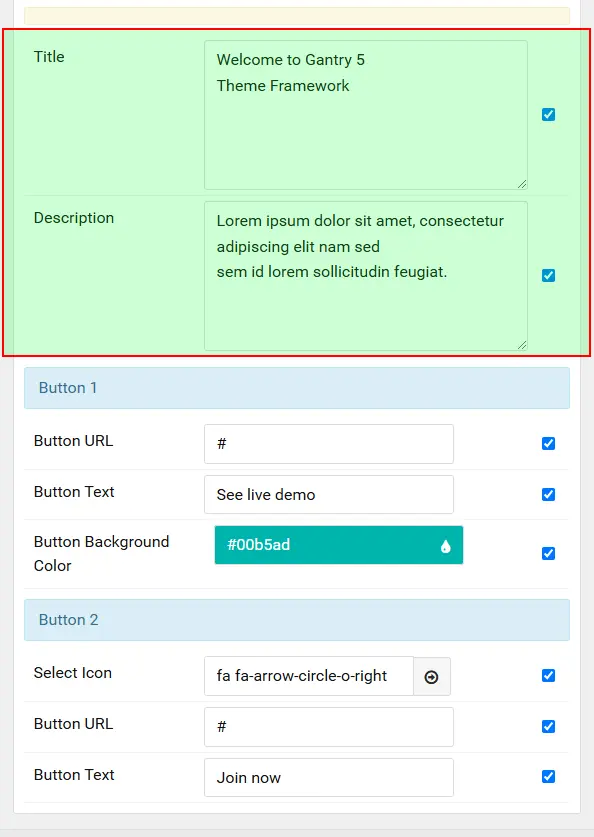The image size is (594, 837).
Task: Select the Button 2 section header
Action: tap(297, 620)
